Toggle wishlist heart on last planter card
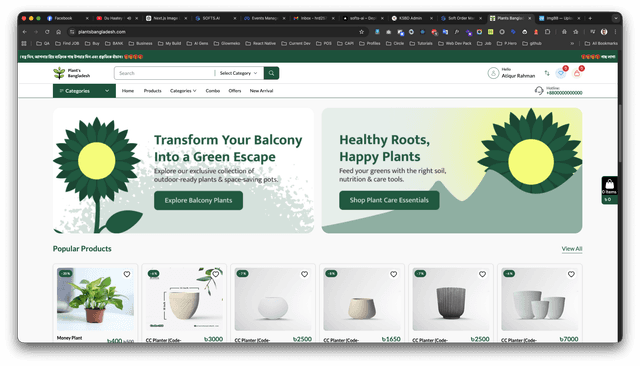This screenshot has height=366, width=640. [571, 274]
